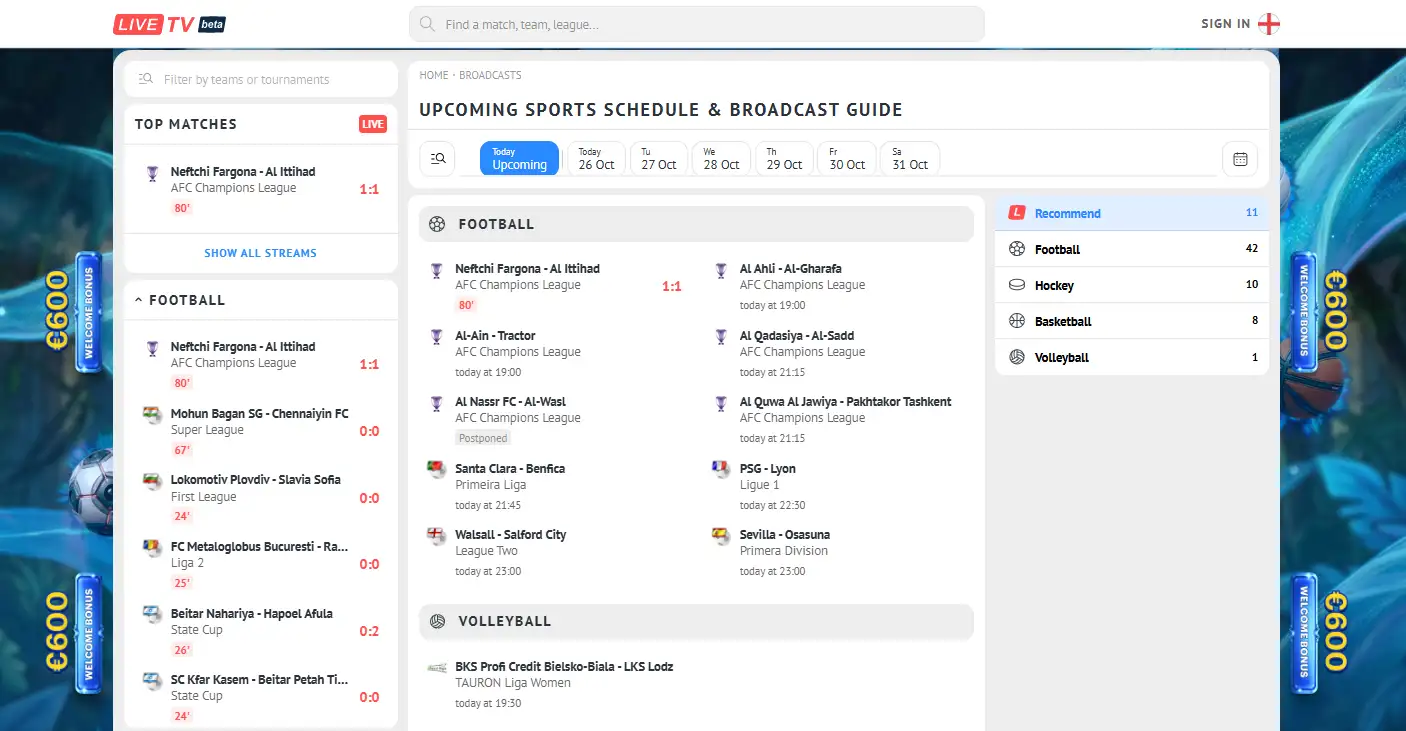
Task: Click the Hockey puck icon in category list
Action: click(x=1017, y=285)
